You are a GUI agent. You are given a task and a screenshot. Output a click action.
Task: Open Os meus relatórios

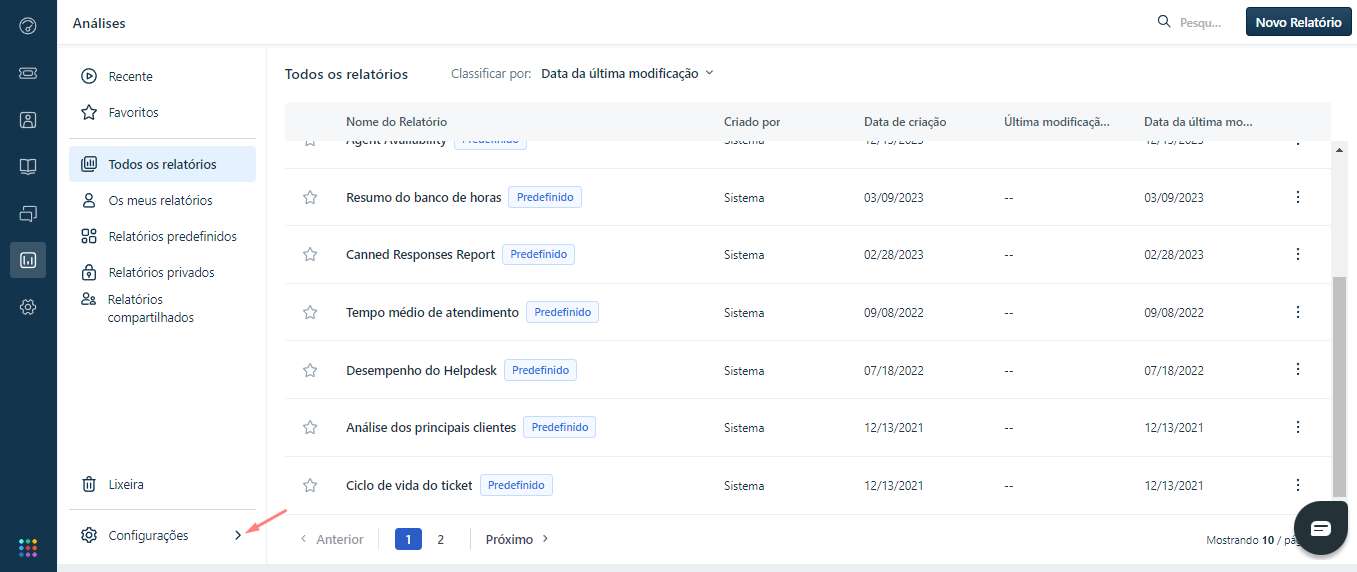tap(162, 200)
